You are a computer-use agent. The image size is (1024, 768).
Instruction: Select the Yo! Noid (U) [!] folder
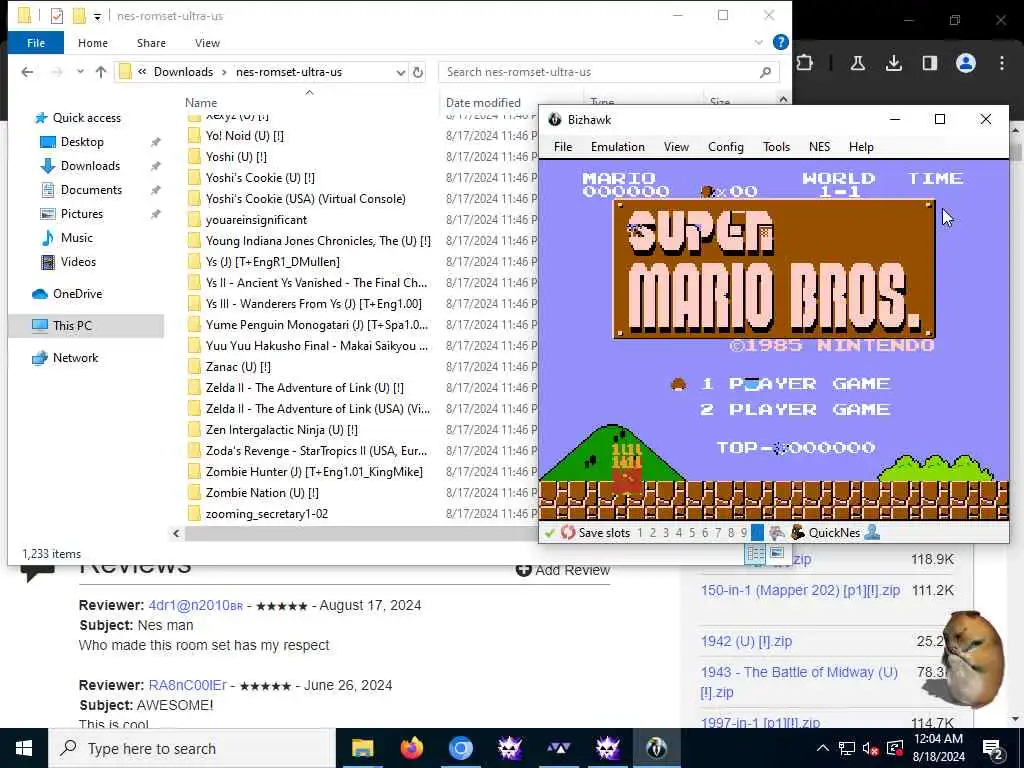[244, 136]
